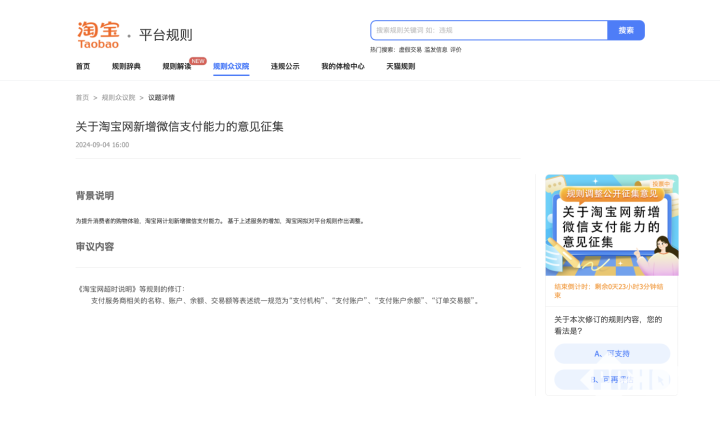Click hot search term 滥发信息
The width and height of the screenshot is (720, 421).
(x=436, y=50)
